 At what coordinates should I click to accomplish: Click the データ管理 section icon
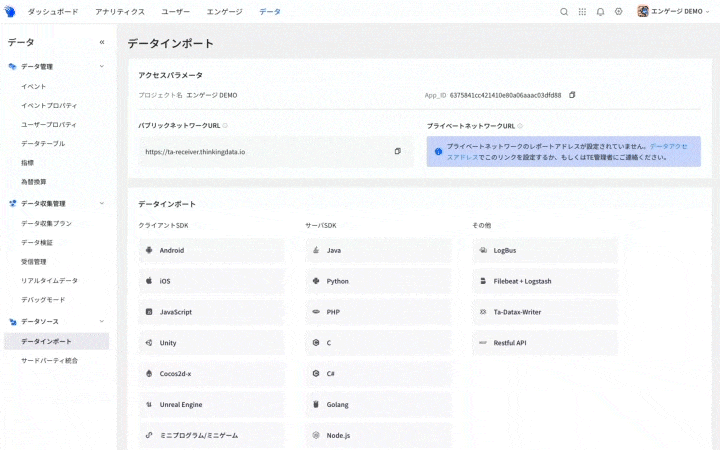[x=12, y=67]
